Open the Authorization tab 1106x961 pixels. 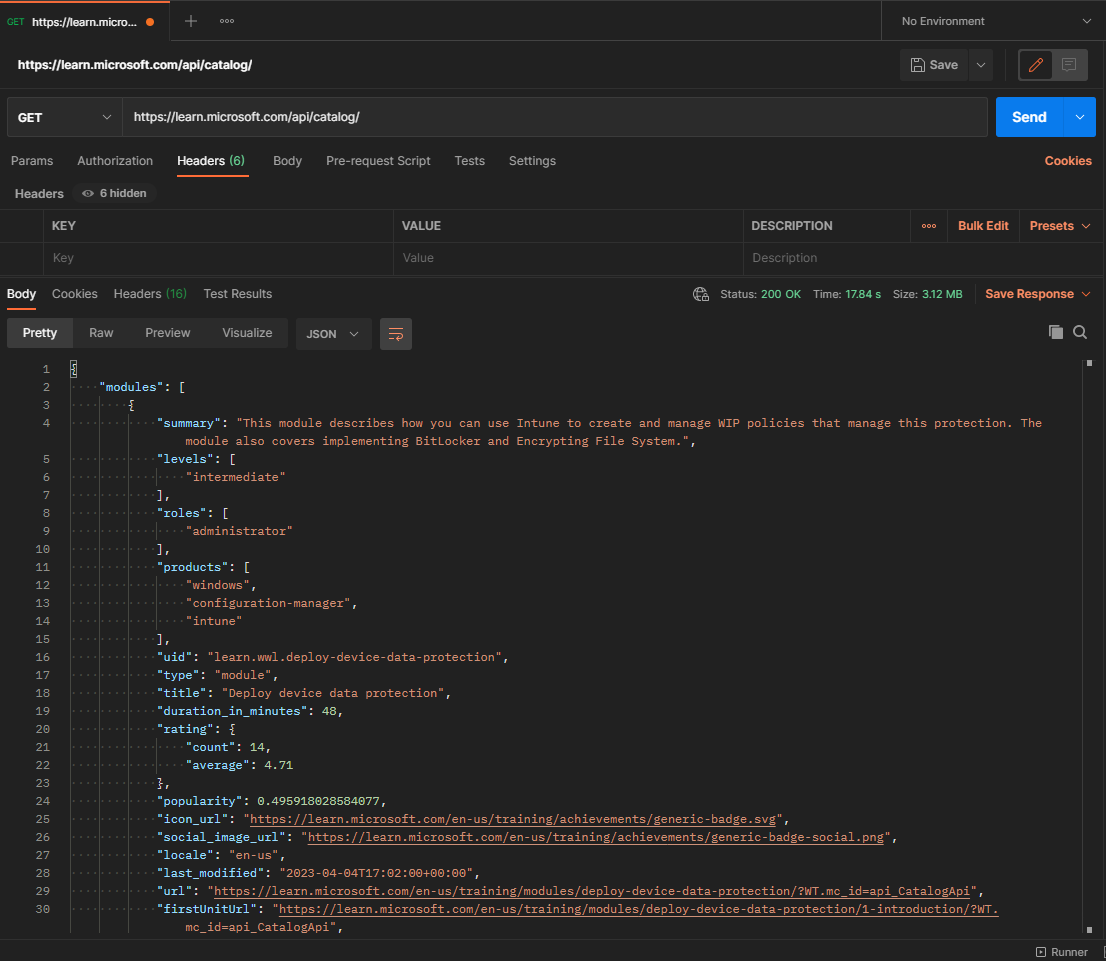[x=115, y=161]
